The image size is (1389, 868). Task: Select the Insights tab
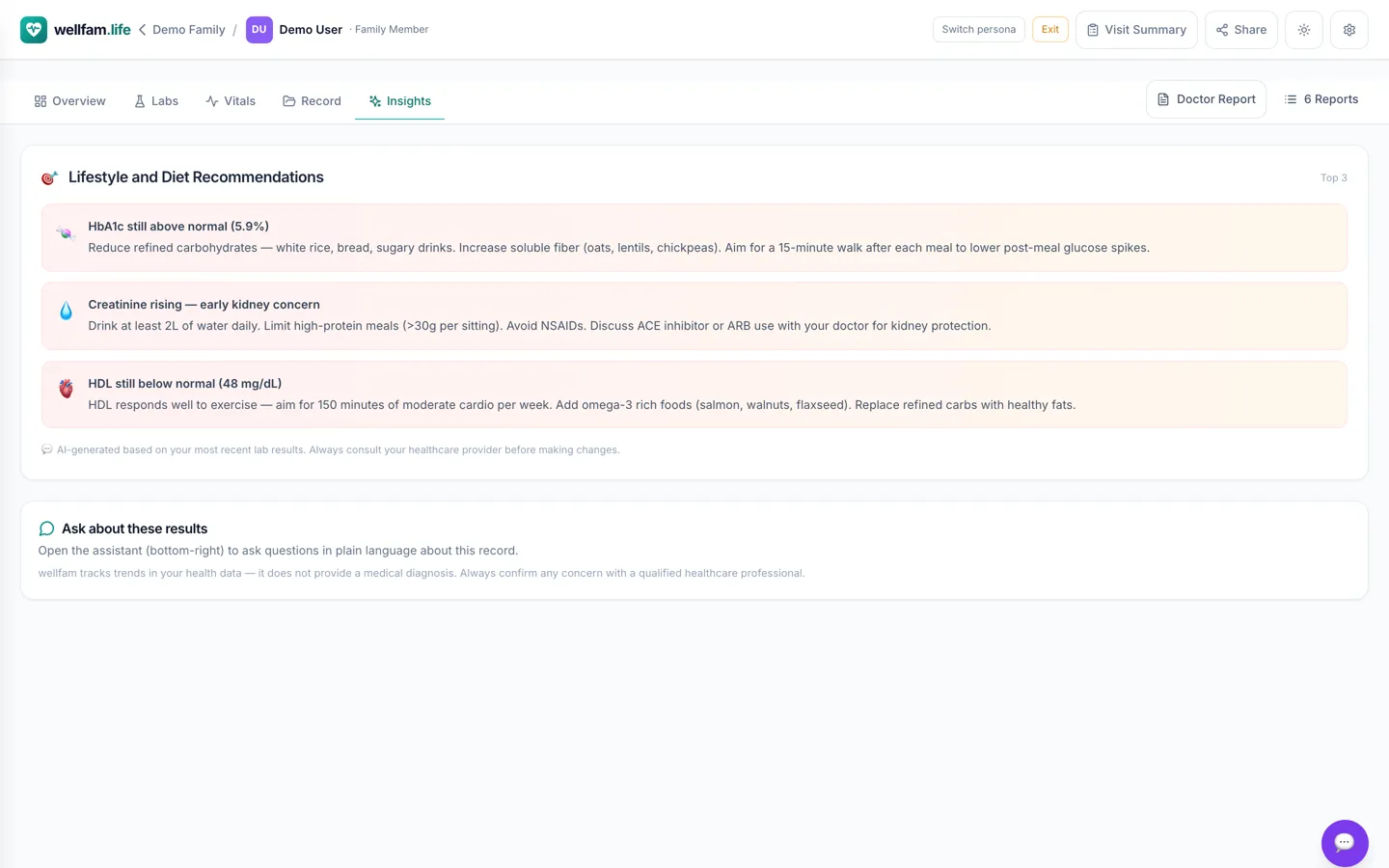pos(399,101)
